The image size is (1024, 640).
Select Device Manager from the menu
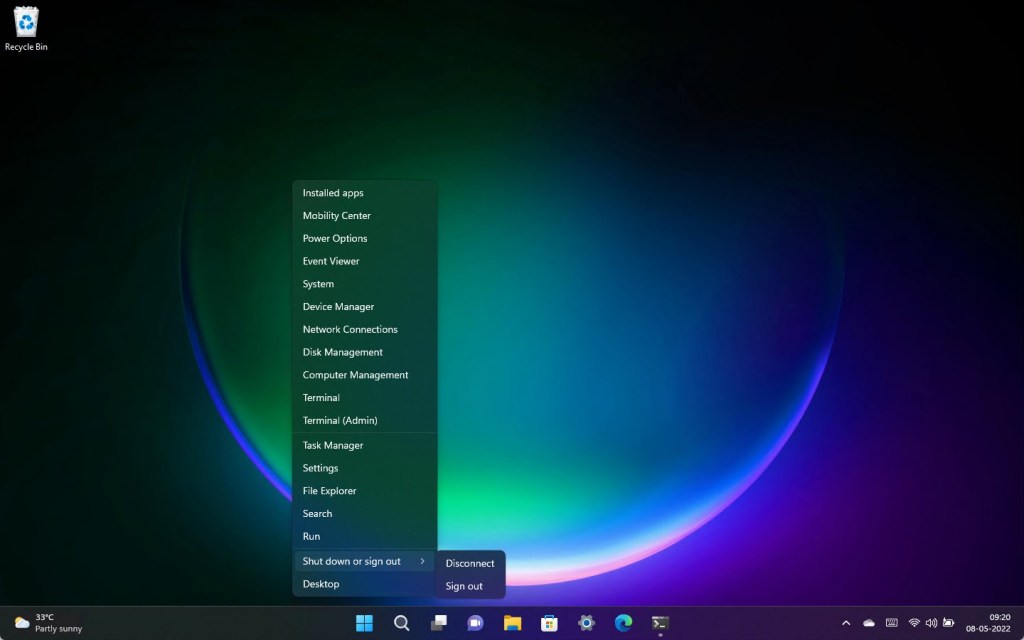tap(340, 306)
